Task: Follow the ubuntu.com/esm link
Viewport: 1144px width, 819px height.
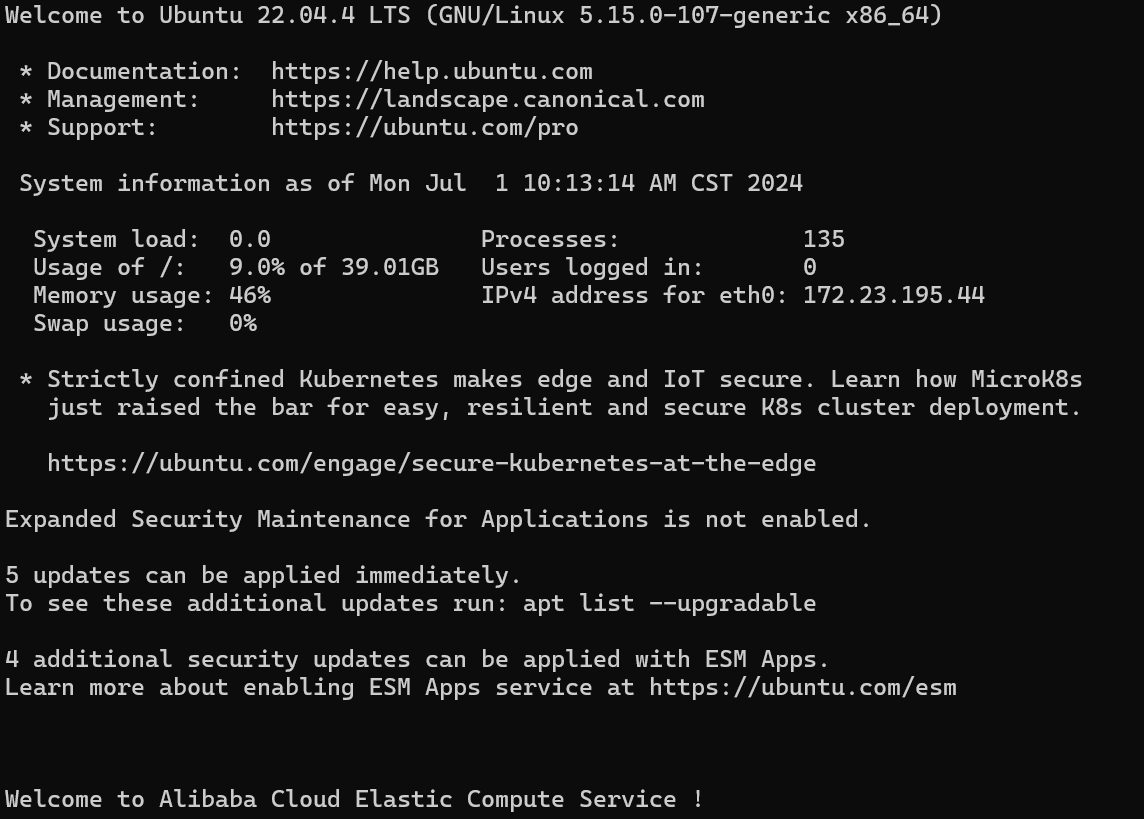Action: (x=803, y=688)
